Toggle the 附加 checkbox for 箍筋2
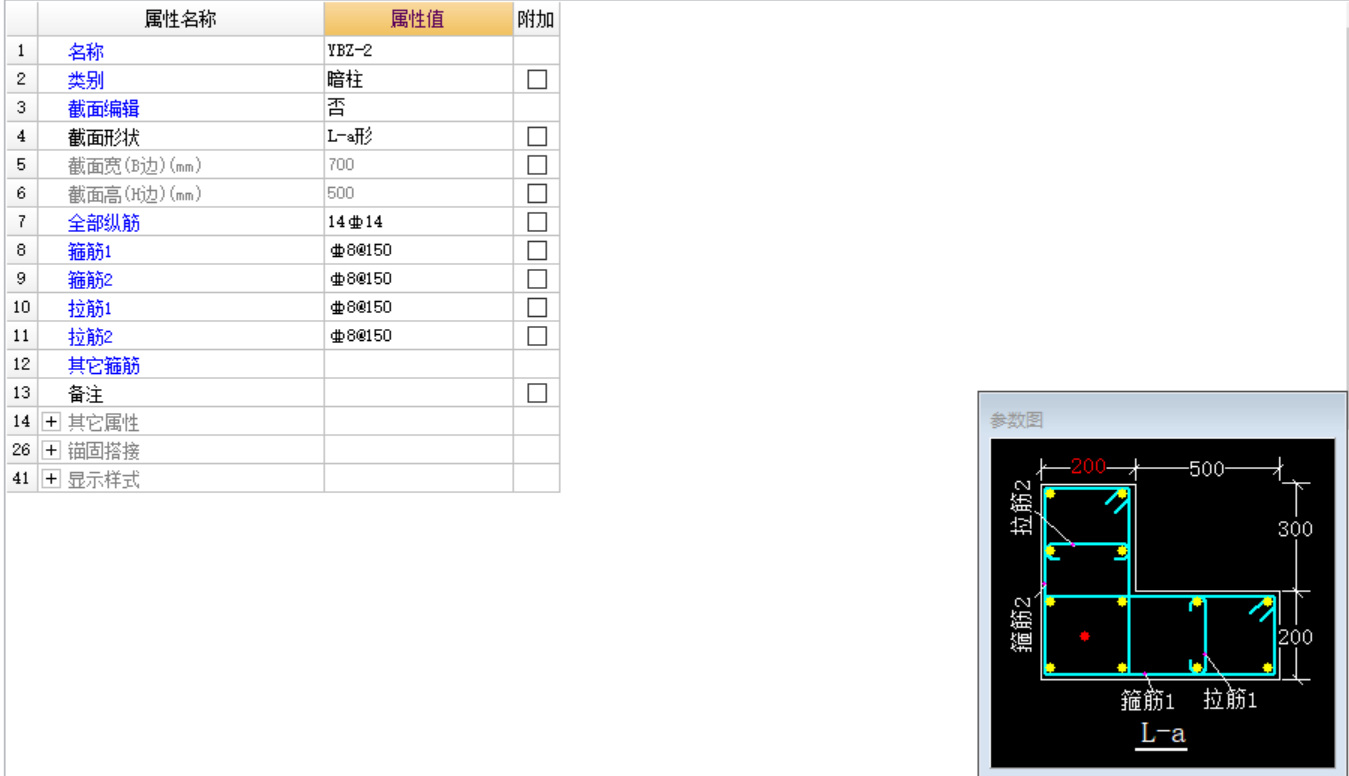Screen dimensions: 1349x776 click(x=537, y=279)
